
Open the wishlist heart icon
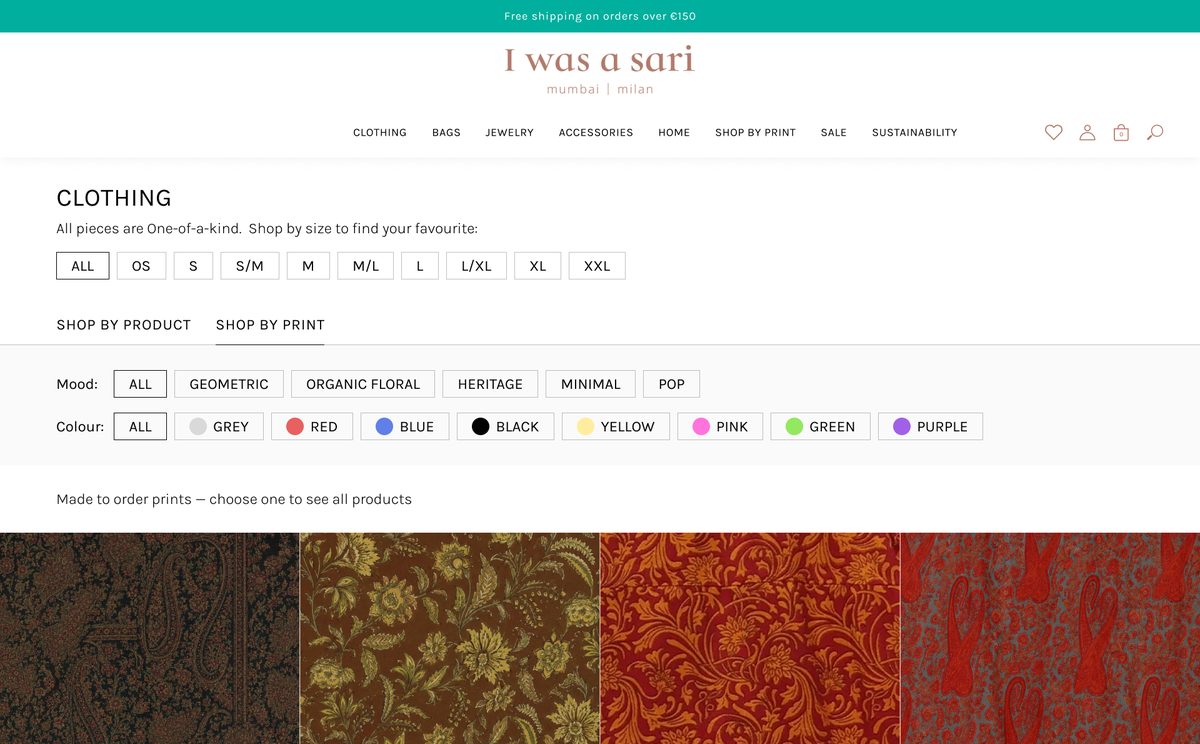(1053, 132)
